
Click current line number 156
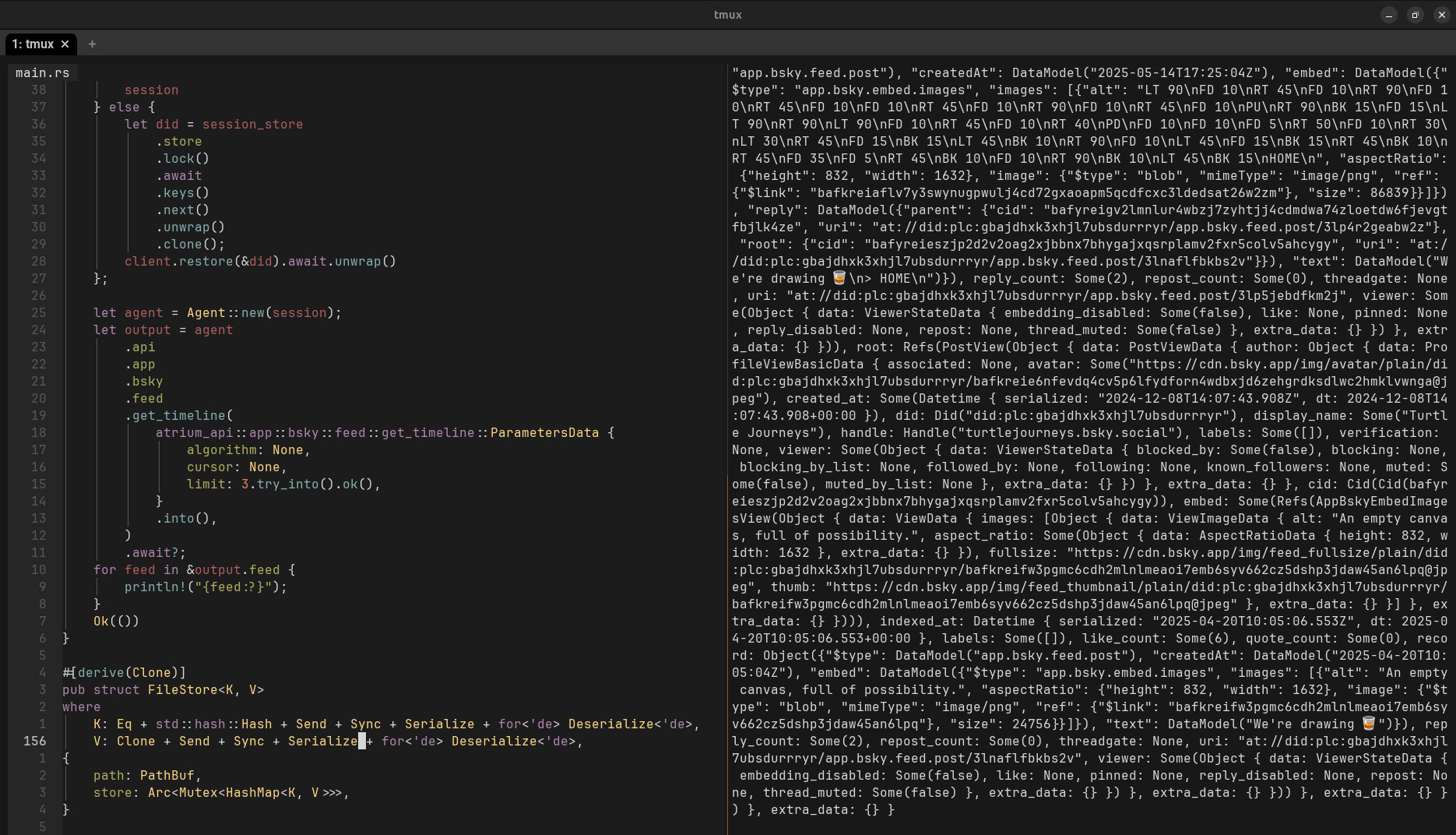click(34, 741)
